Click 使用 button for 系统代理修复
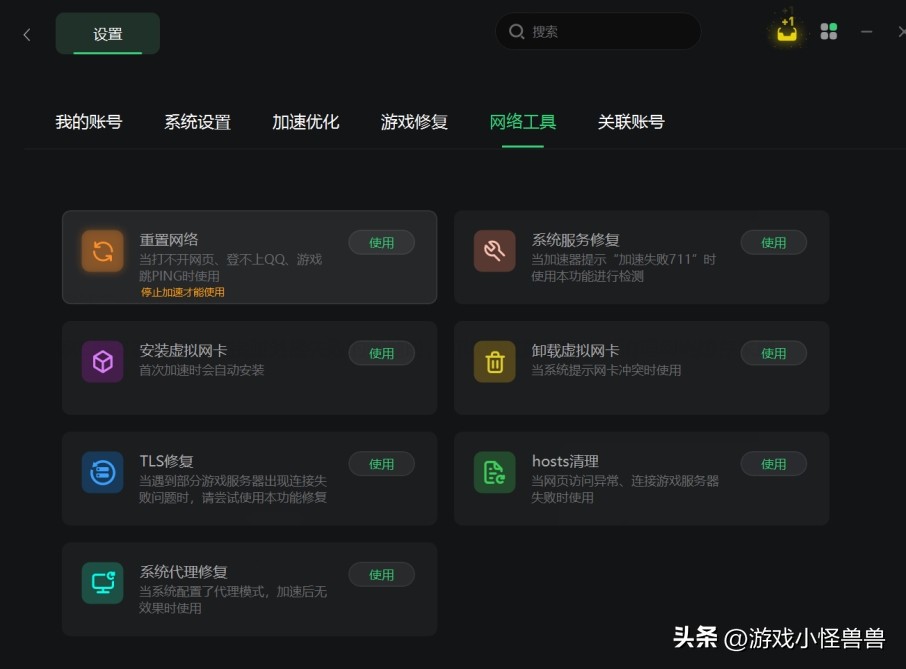 pyautogui.click(x=381, y=574)
